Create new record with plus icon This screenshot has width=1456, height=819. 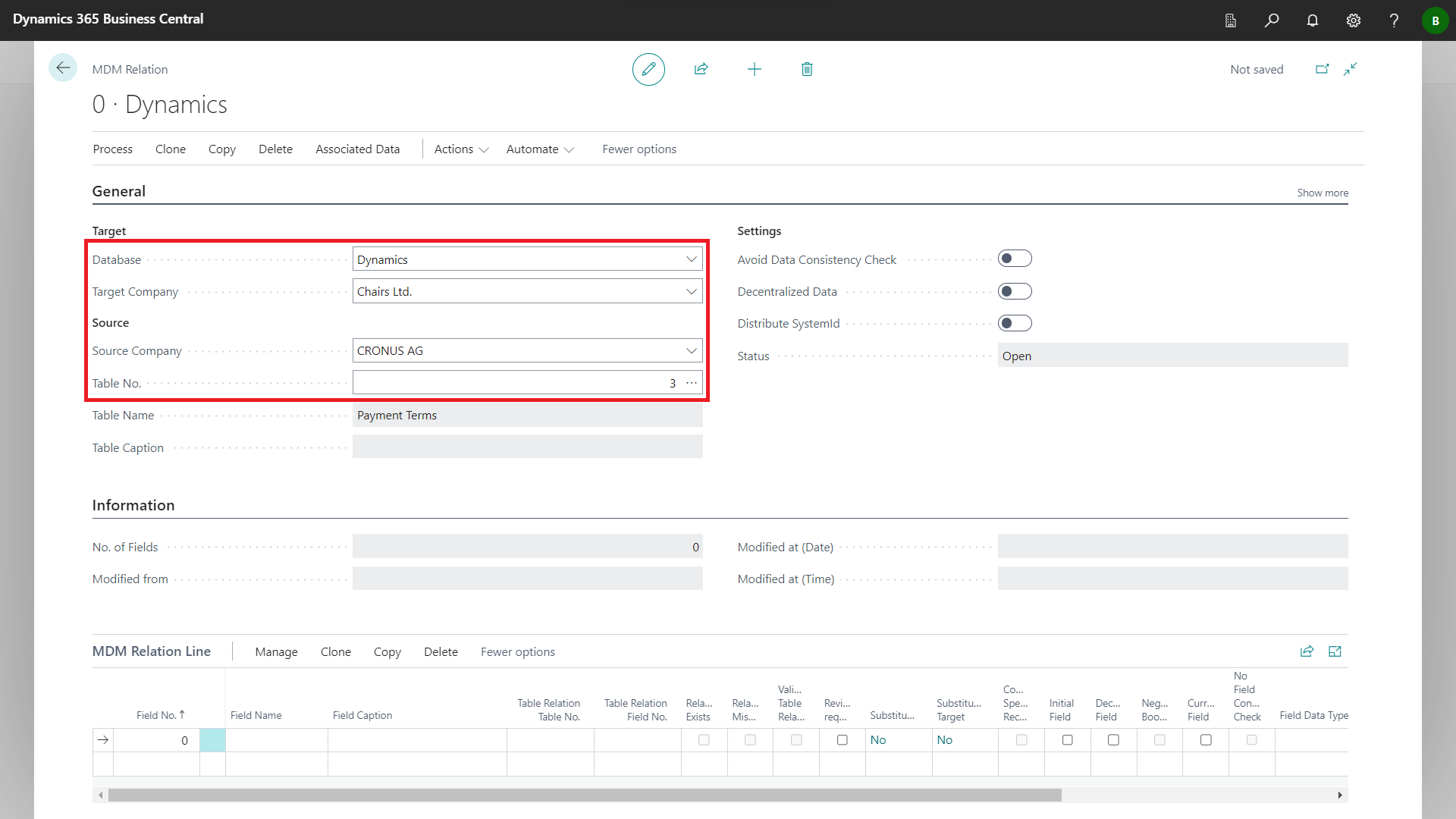pos(754,69)
